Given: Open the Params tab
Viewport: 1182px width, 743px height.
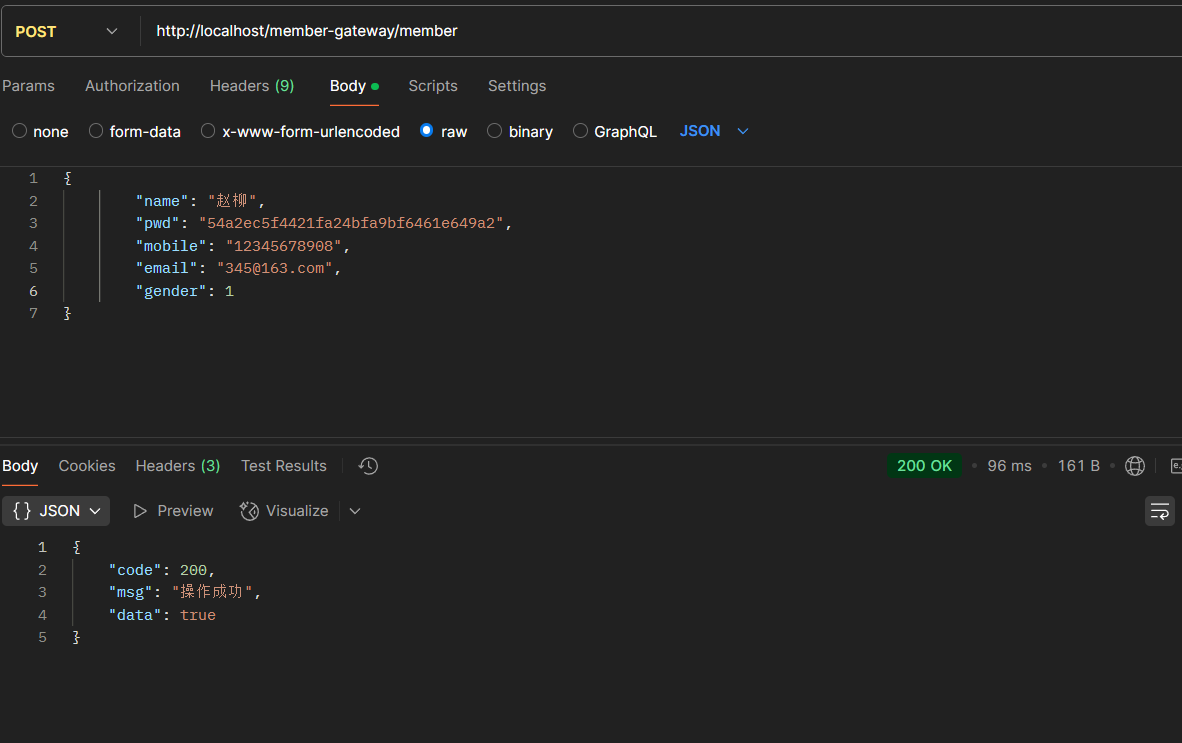Looking at the screenshot, I should pyautogui.click(x=29, y=86).
